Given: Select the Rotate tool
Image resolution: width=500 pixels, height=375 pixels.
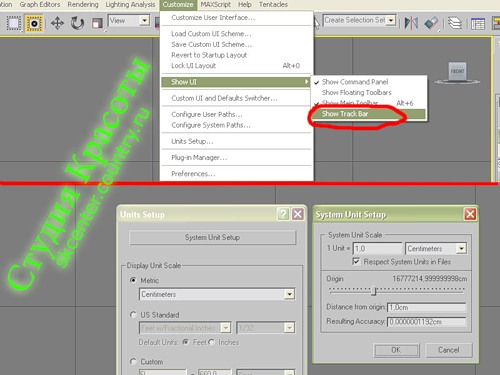Looking at the screenshot, I should [x=77, y=23].
